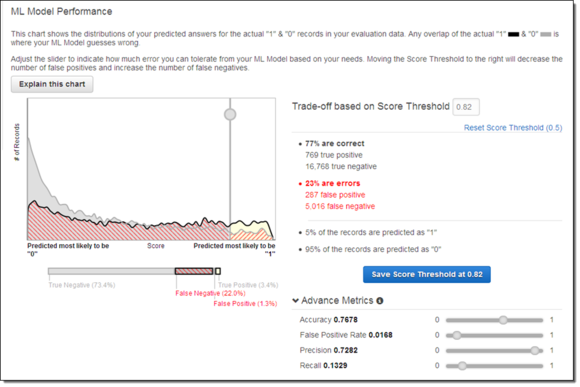The image size is (580, 387).
Task: Click the Precision slider handle
Action: [535, 350]
